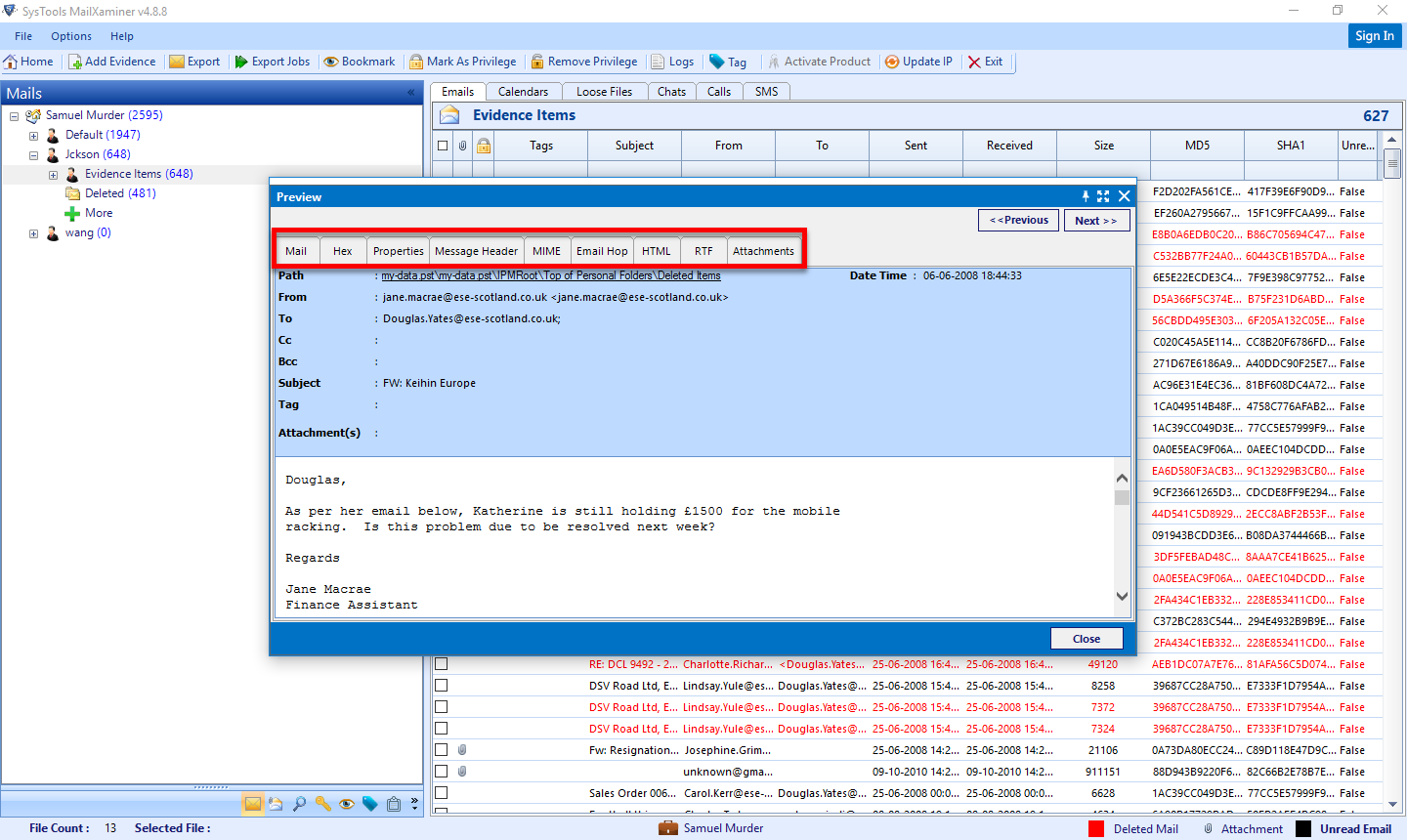Click the <<Previous button
Image resolution: width=1407 pixels, height=840 pixels.
pyautogui.click(x=1018, y=220)
